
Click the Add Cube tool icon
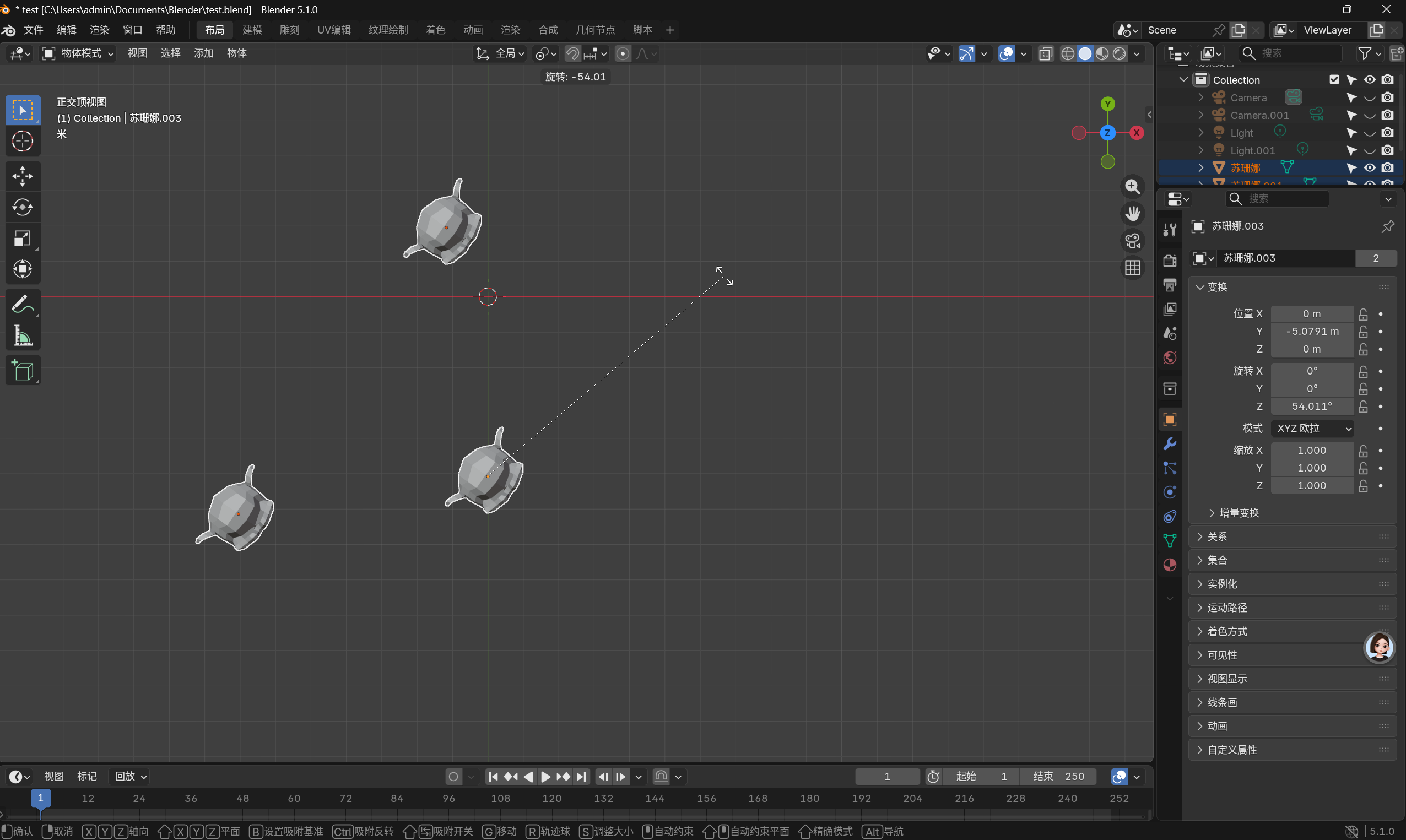(x=23, y=371)
